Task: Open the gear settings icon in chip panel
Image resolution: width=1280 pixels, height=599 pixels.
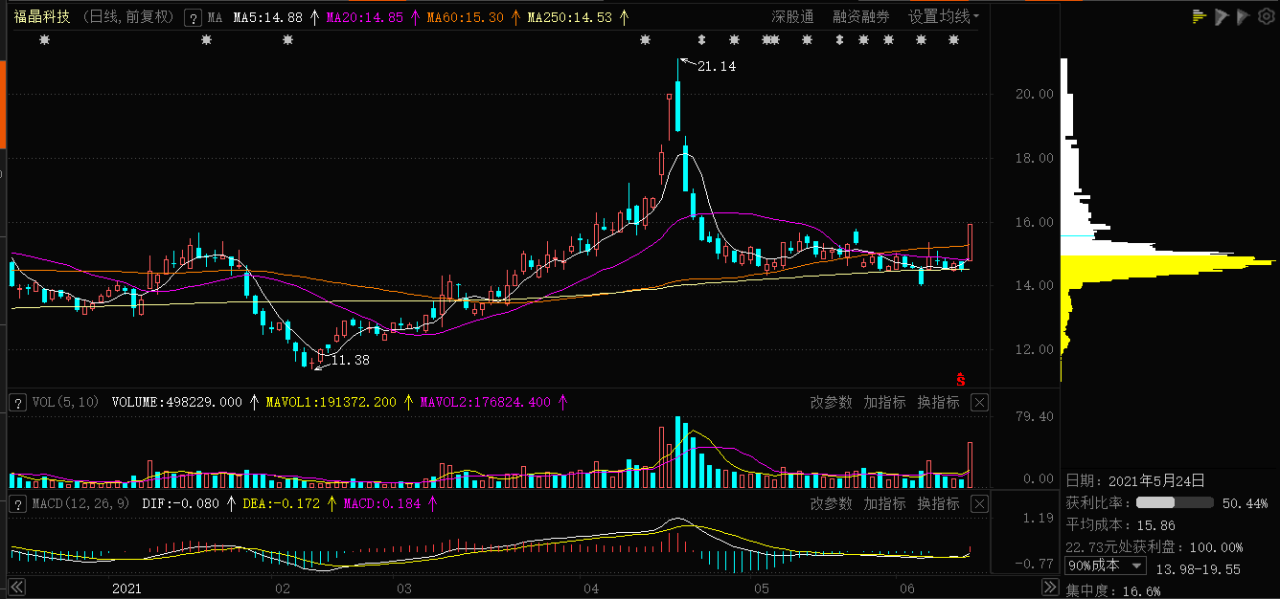Action: (x=1268, y=17)
